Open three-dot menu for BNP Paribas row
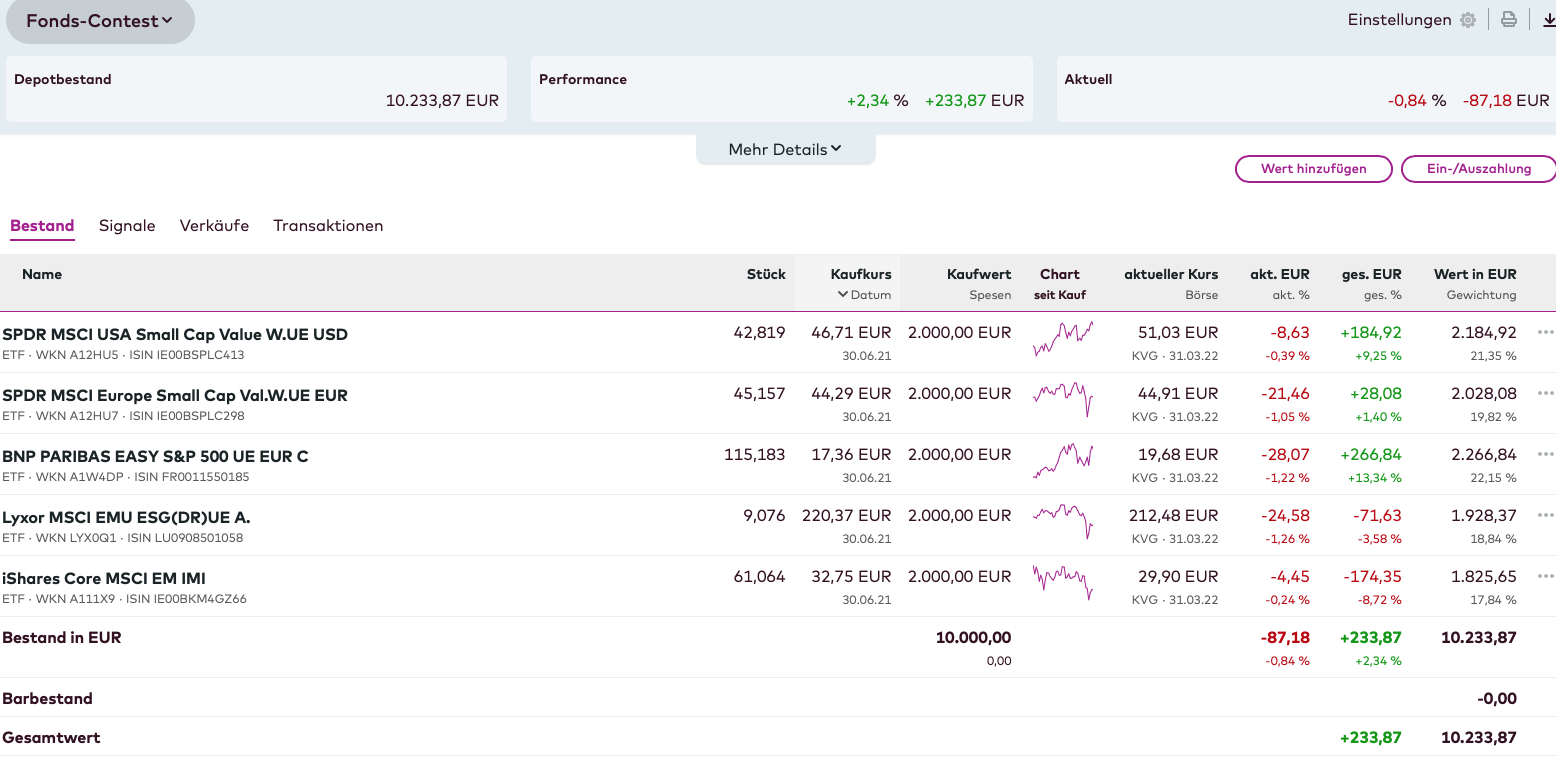 pyautogui.click(x=1545, y=455)
